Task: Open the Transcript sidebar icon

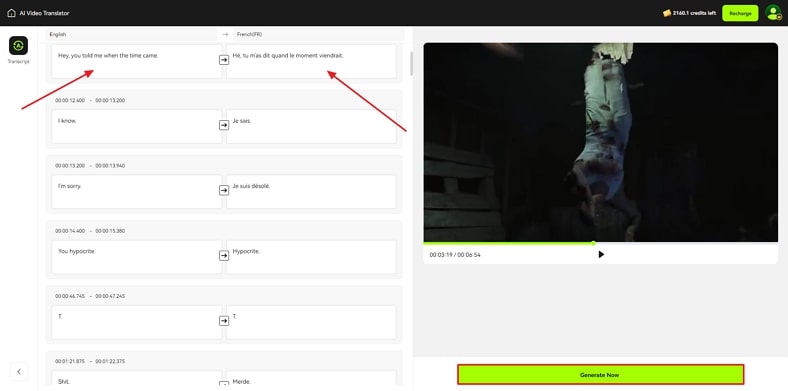Action: pyautogui.click(x=19, y=45)
